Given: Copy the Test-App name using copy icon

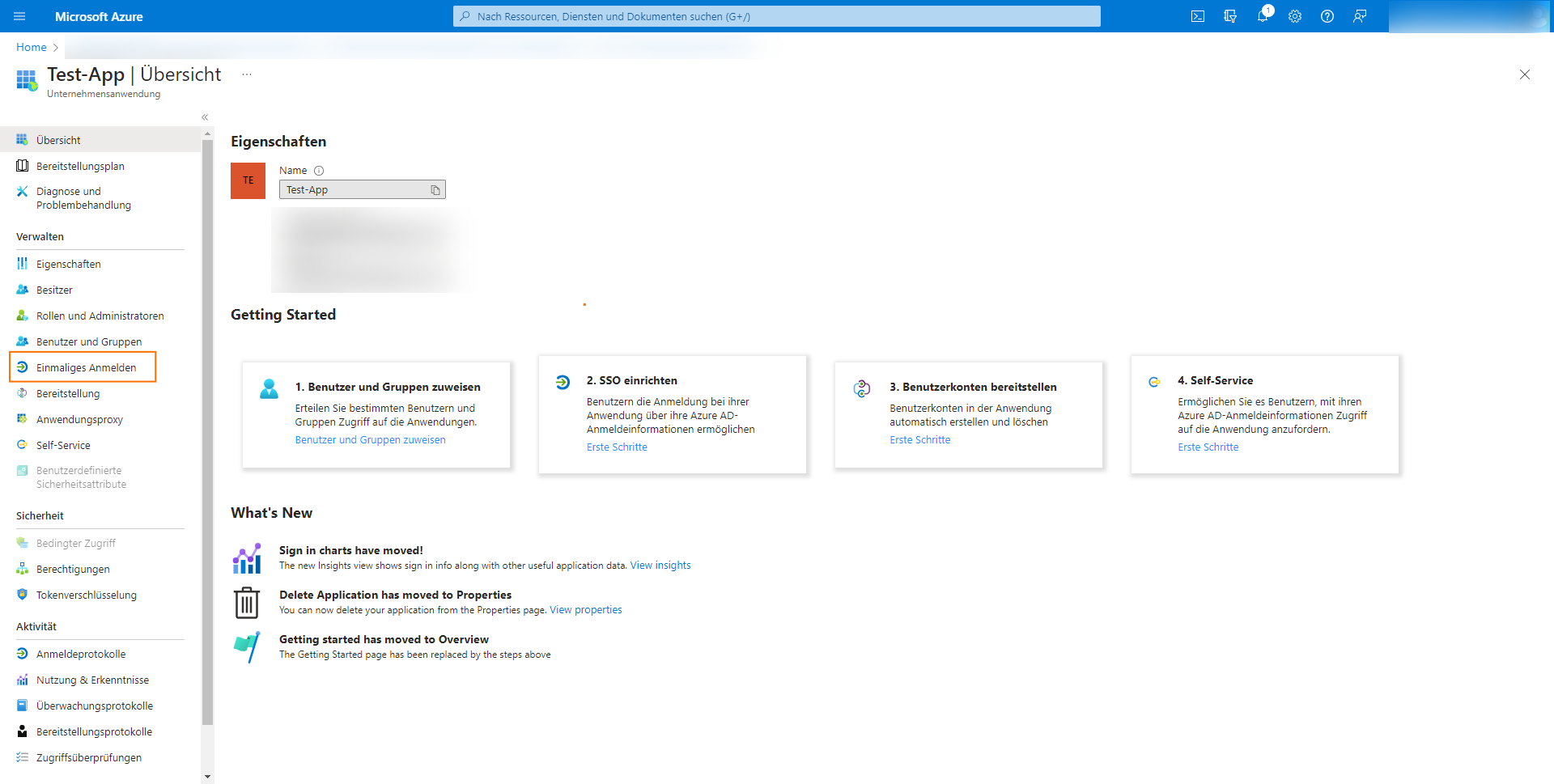Looking at the screenshot, I should (436, 189).
